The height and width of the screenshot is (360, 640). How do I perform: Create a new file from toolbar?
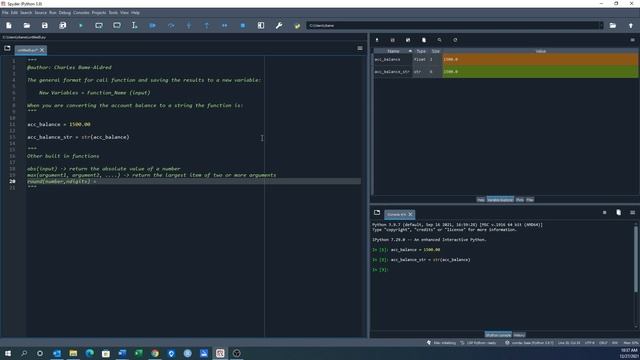pyautogui.click(x=9, y=25)
